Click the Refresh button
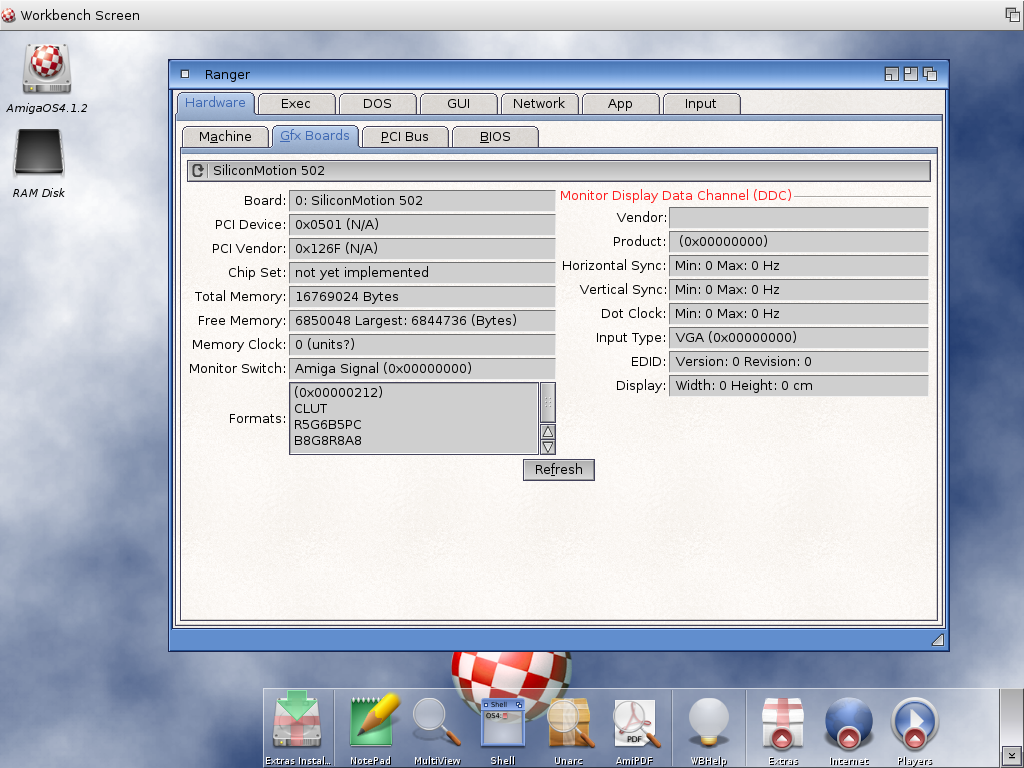 coord(559,470)
